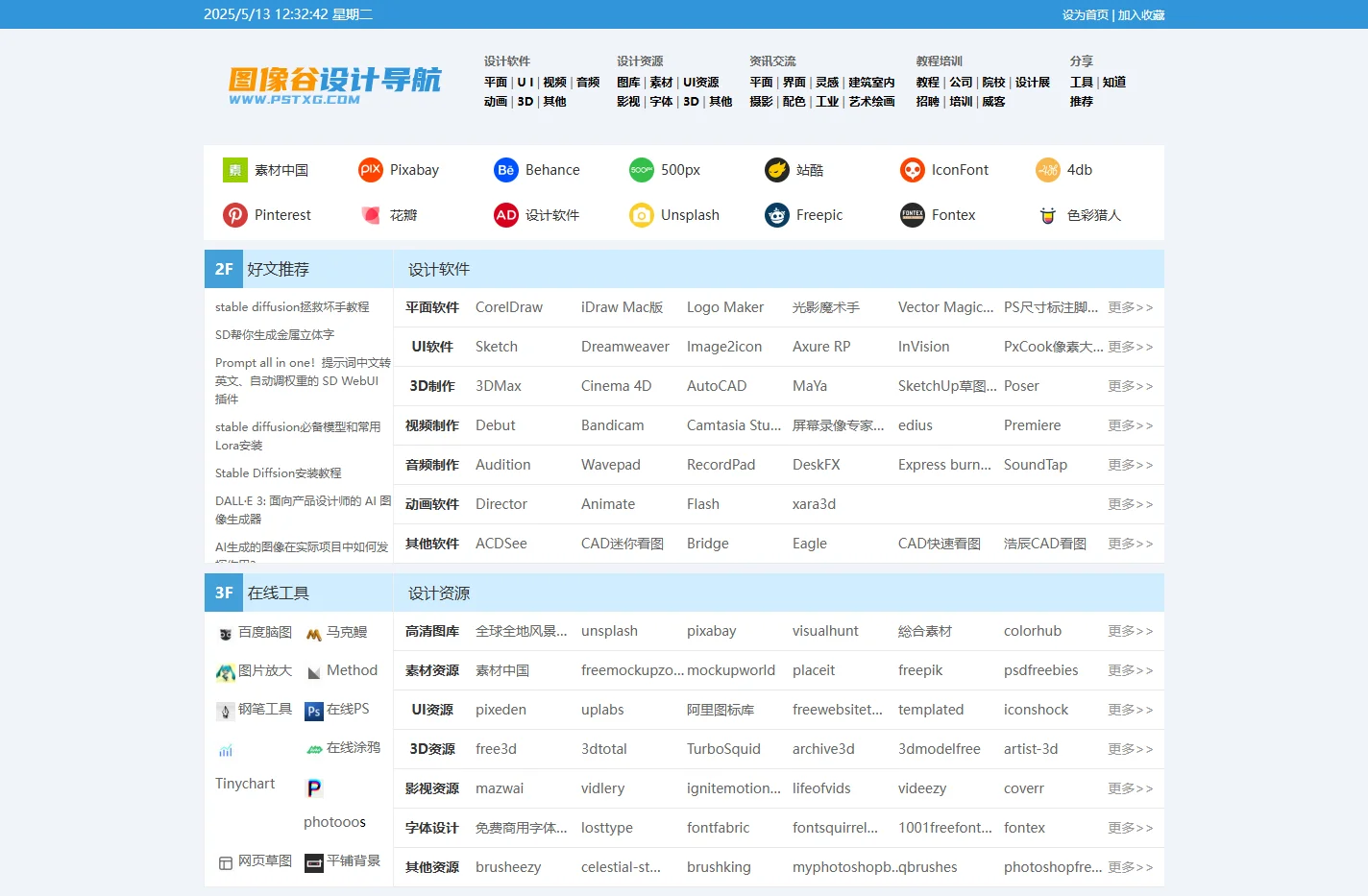
Task: Click the 在线涂鸦 icon
Action: (x=314, y=749)
